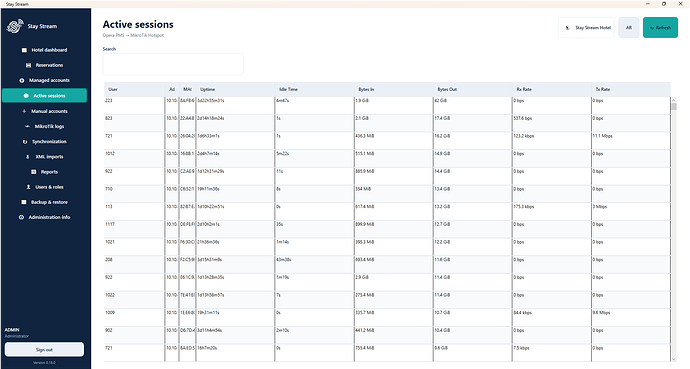Screen dimensions: 690x369
Task: Click the Users & roles person icon
Action: [29, 187]
